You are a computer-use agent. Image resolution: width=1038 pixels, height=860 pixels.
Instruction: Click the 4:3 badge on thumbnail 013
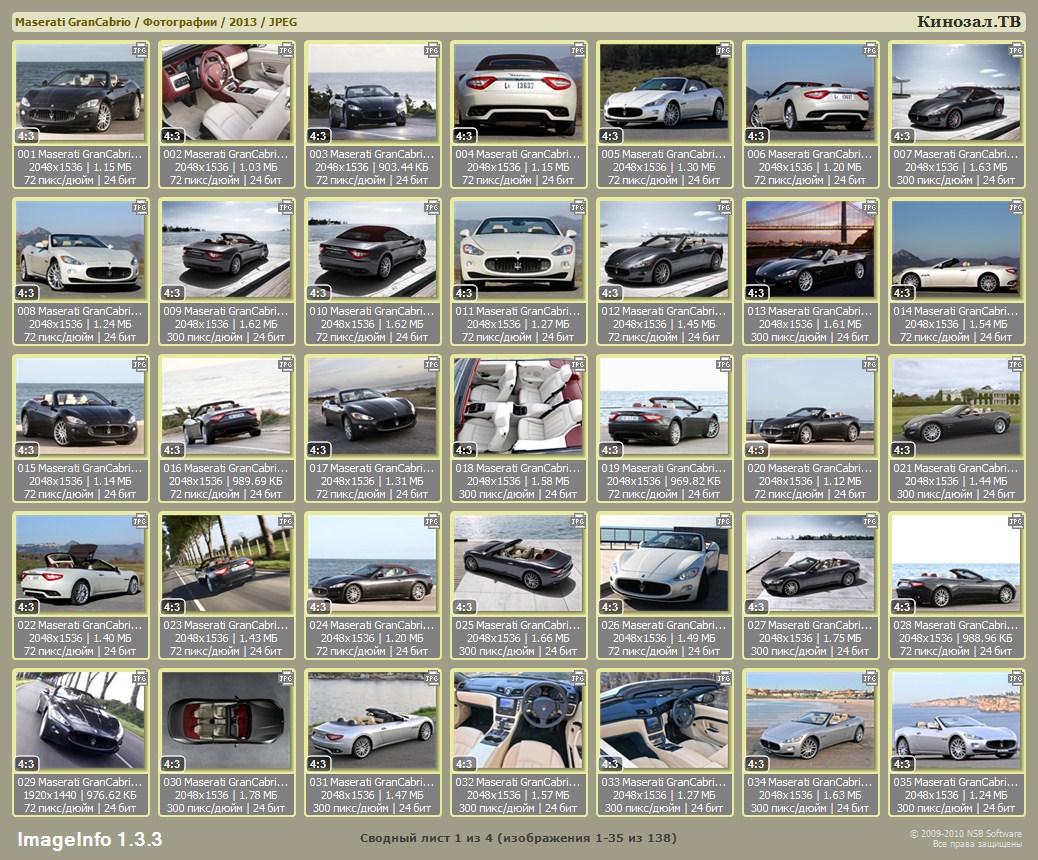pos(756,293)
